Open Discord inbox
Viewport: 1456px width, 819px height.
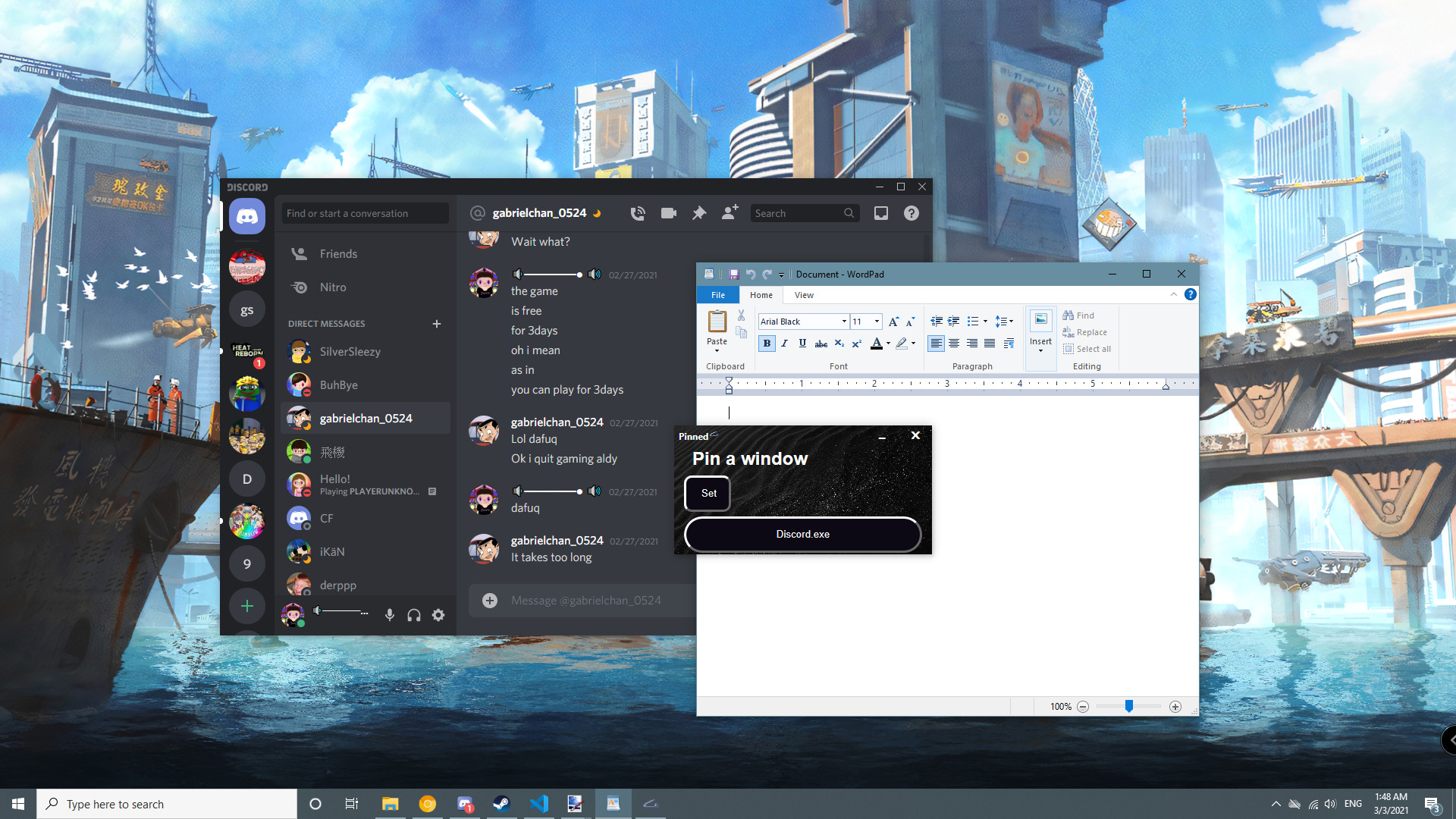point(881,213)
